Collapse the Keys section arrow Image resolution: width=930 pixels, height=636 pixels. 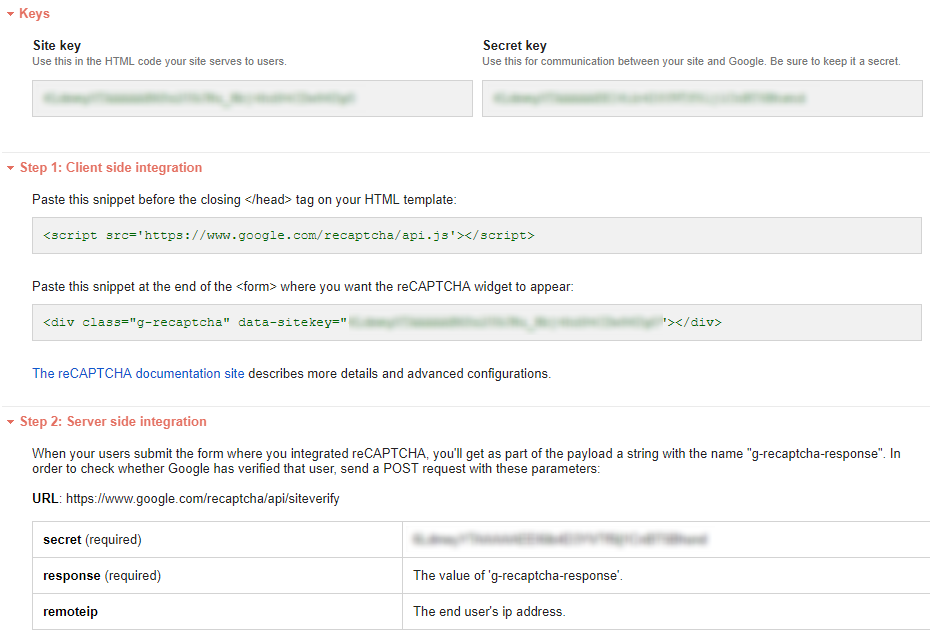[11, 14]
